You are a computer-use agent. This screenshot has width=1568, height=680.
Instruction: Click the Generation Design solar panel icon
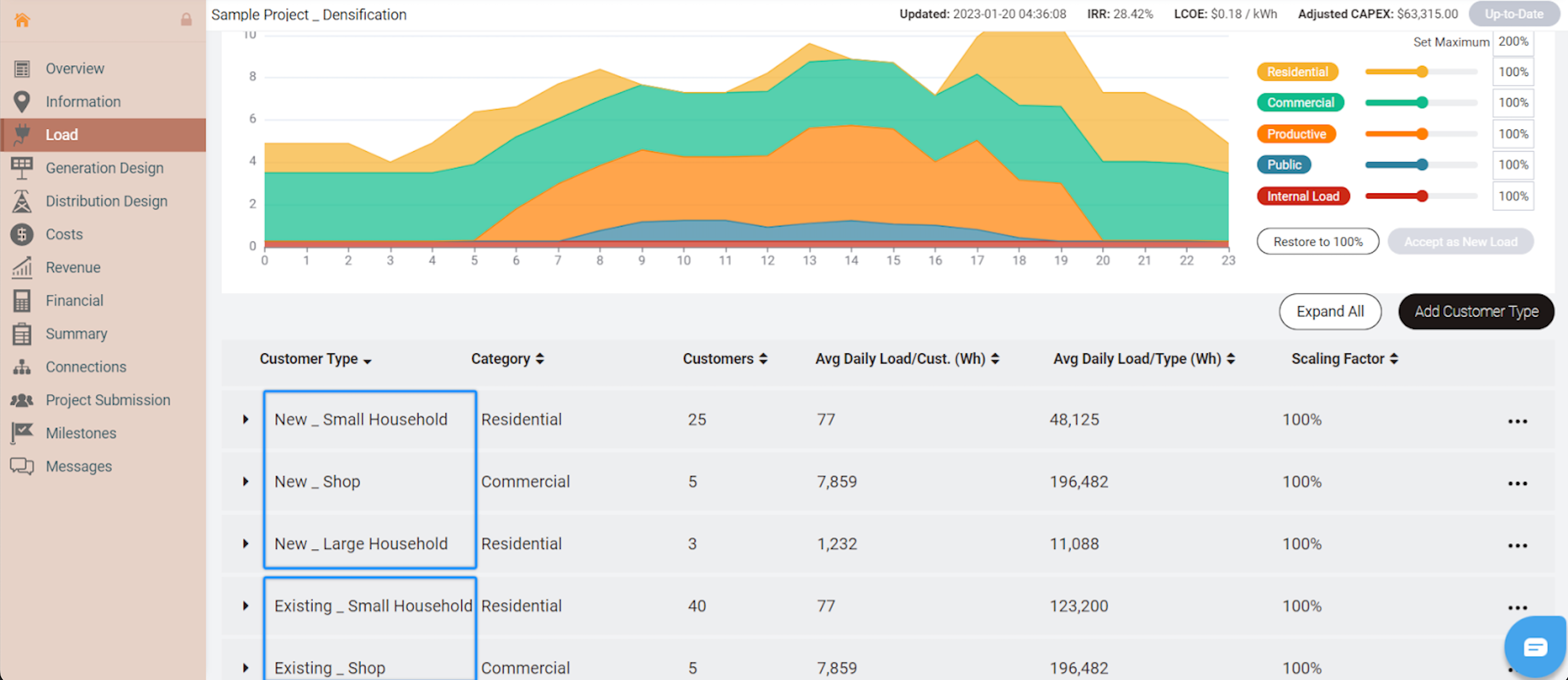point(22,168)
